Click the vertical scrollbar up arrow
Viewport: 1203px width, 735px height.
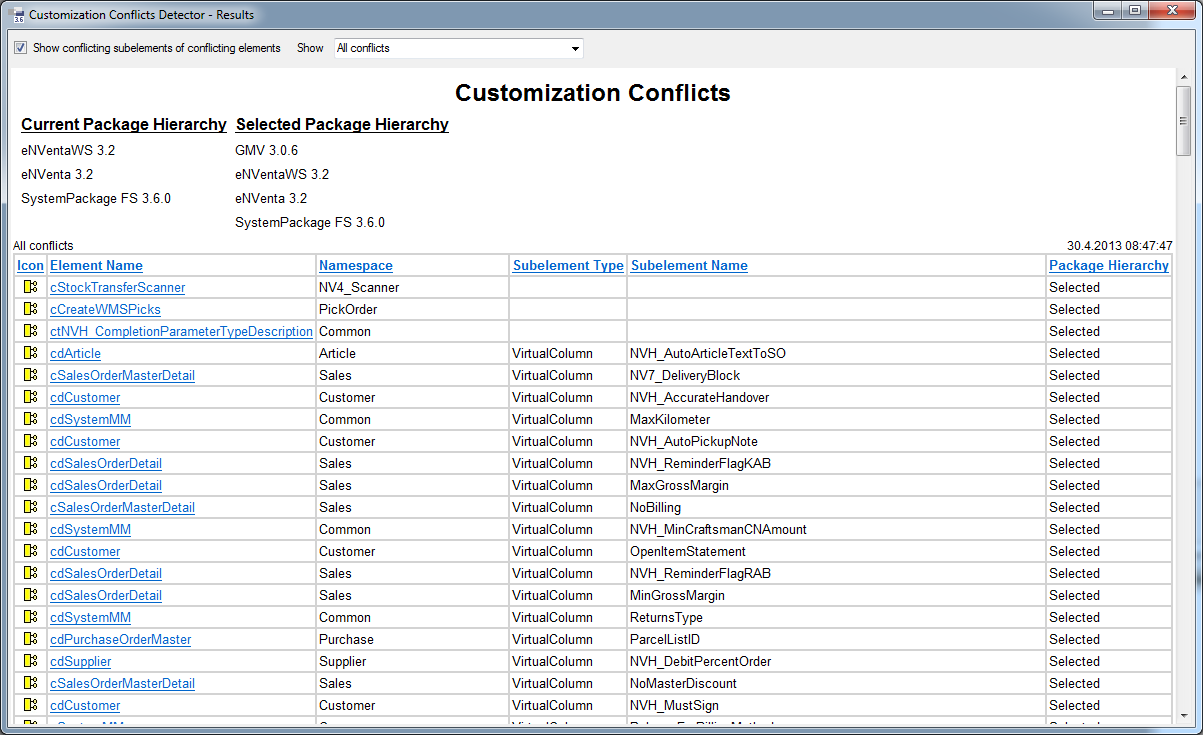(1184, 77)
